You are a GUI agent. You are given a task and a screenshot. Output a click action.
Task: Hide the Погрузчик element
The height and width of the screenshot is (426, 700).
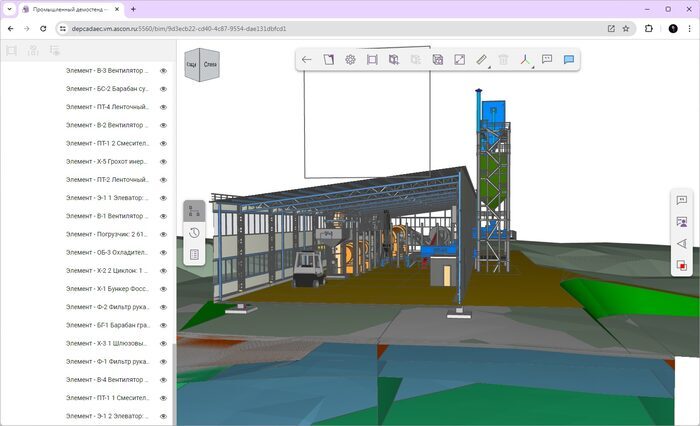(163, 233)
